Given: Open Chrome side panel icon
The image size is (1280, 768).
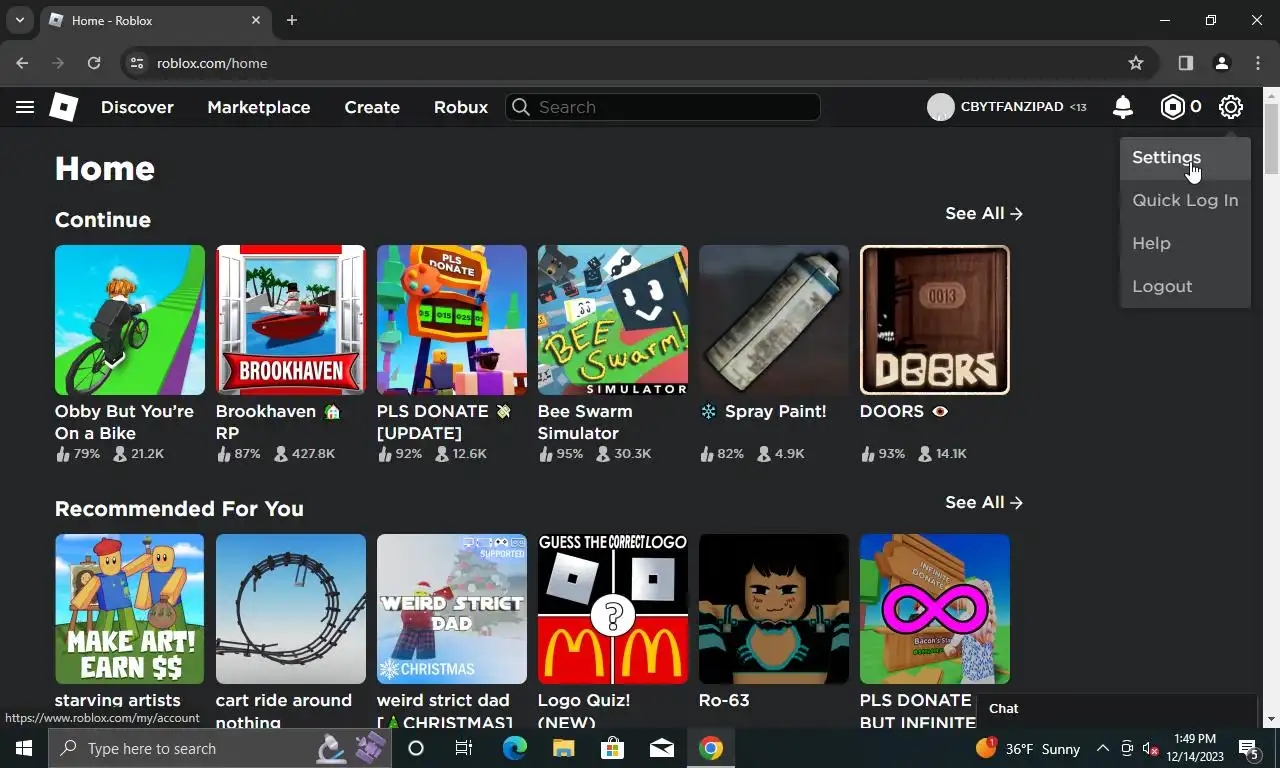Looking at the screenshot, I should click(x=1185, y=63).
